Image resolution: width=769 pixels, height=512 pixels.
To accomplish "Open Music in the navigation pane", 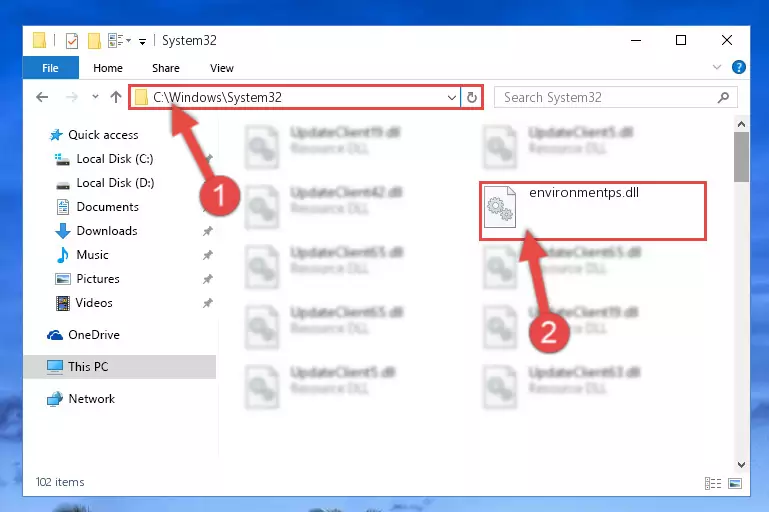I will tap(92, 255).
